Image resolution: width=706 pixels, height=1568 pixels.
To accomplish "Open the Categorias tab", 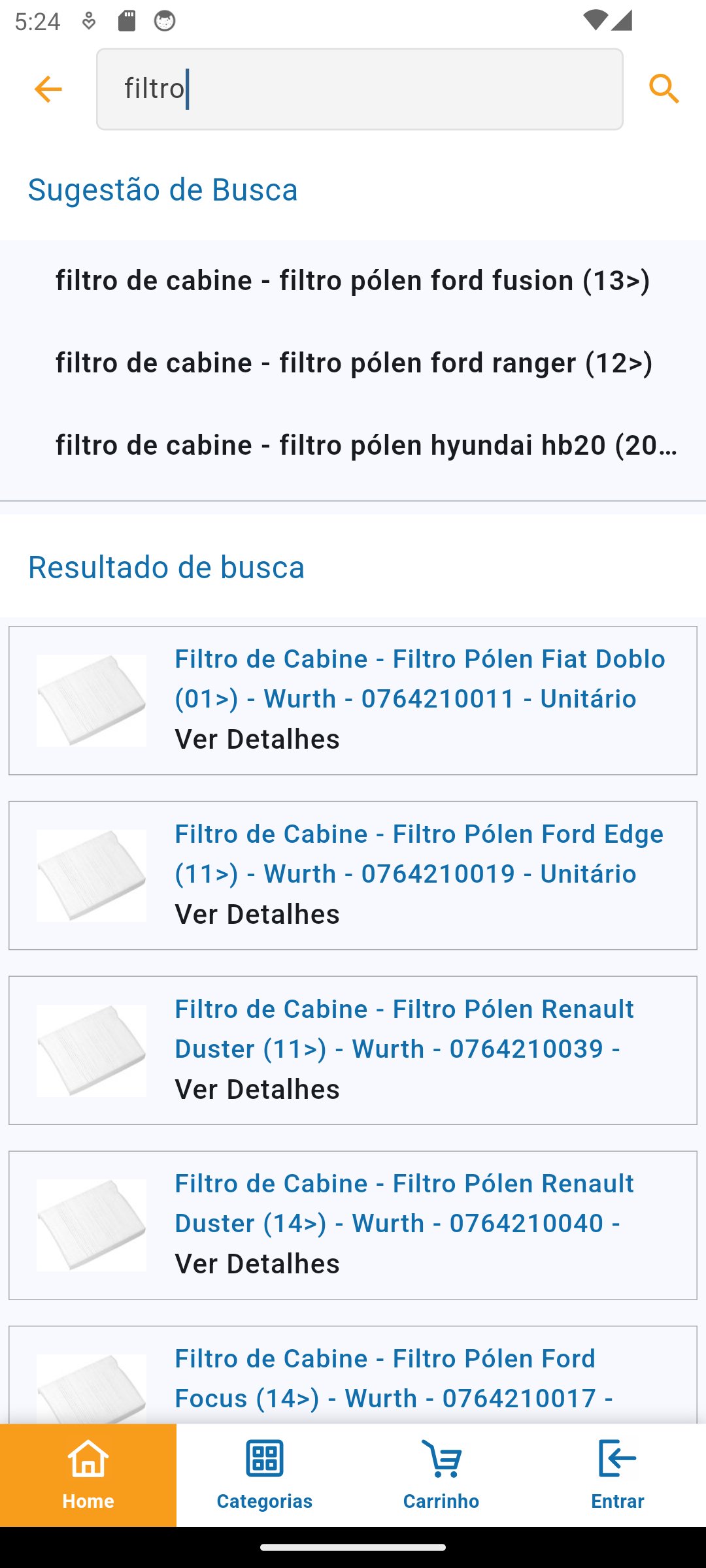I will pyautogui.click(x=264, y=1475).
